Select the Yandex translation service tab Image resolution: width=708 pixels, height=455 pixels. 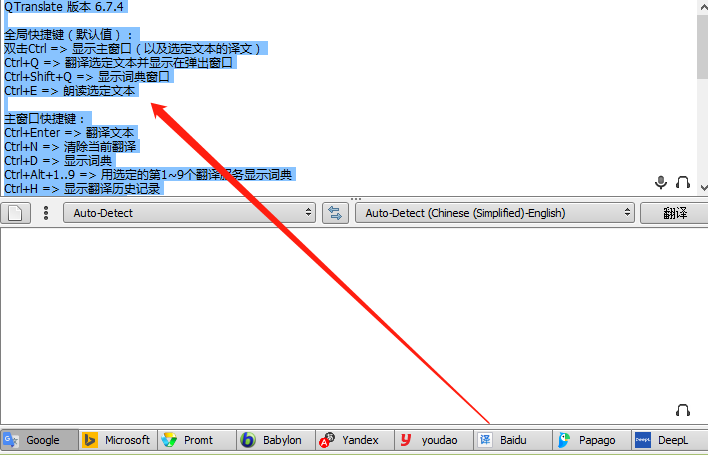[355, 440]
